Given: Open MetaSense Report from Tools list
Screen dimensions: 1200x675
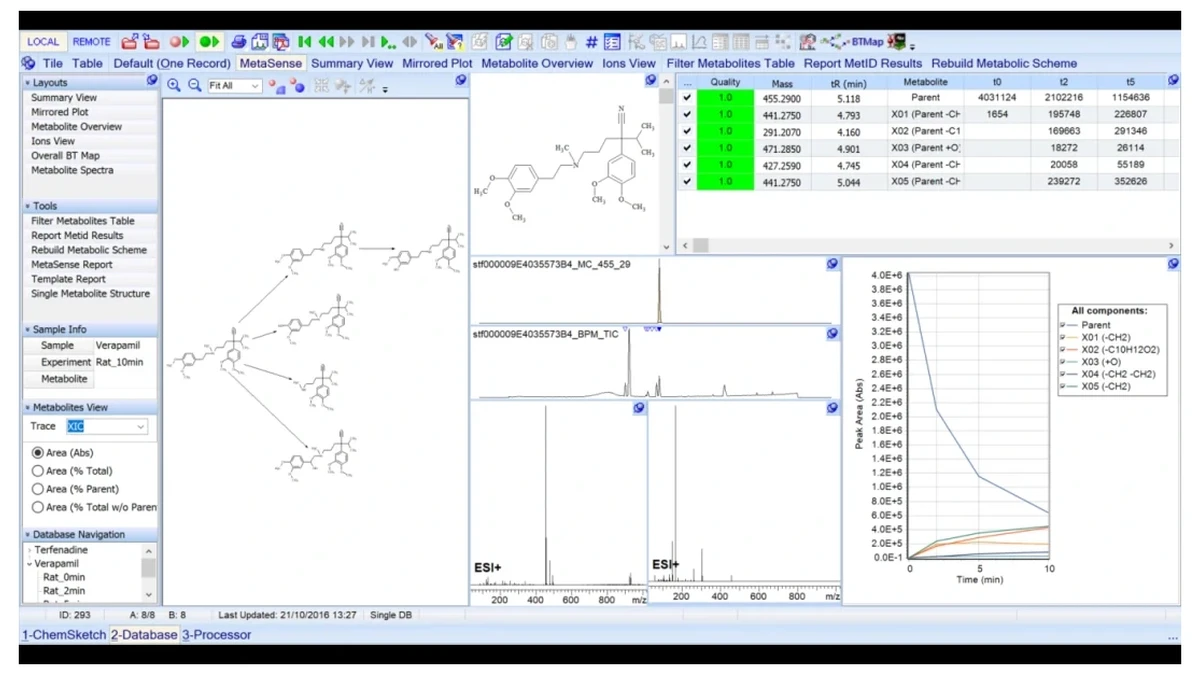Looking at the screenshot, I should pyautogui.click(x=72, y=265).
